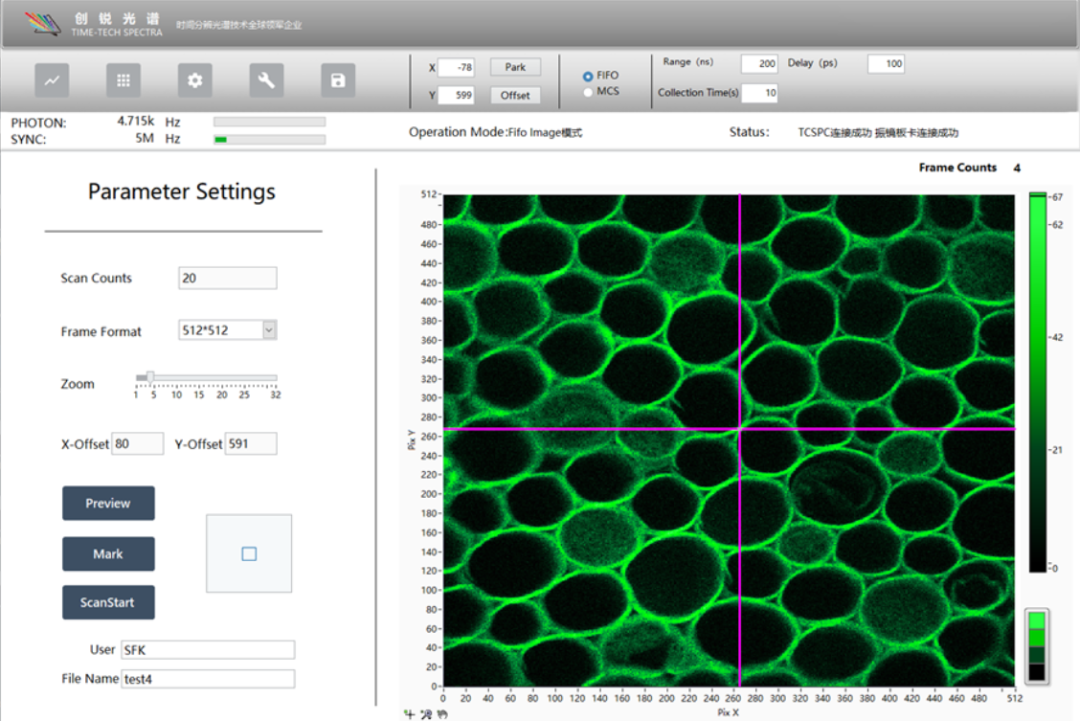Screen dimensions: 1080x721
Task: Click the SYNC rate progress bar
Action: pyautogui.click(x=269, y=140)
